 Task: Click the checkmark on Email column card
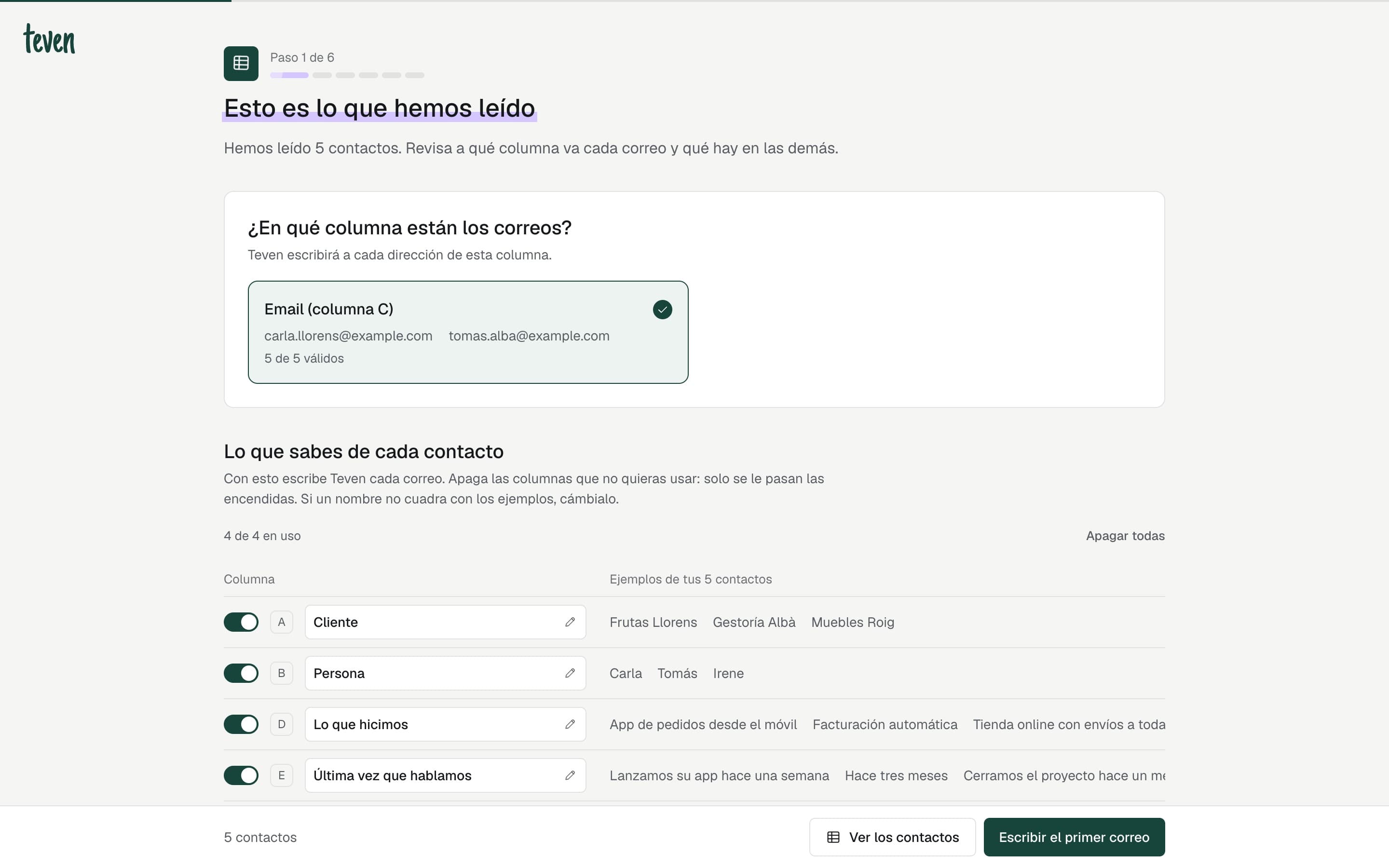tap(662, 310)
